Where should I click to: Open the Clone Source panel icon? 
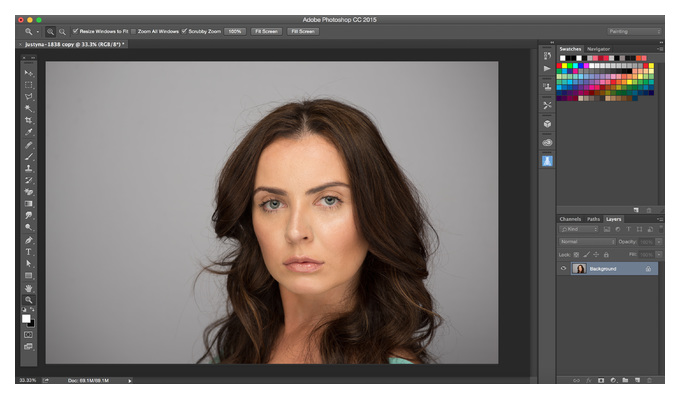(x=547, y=87)
